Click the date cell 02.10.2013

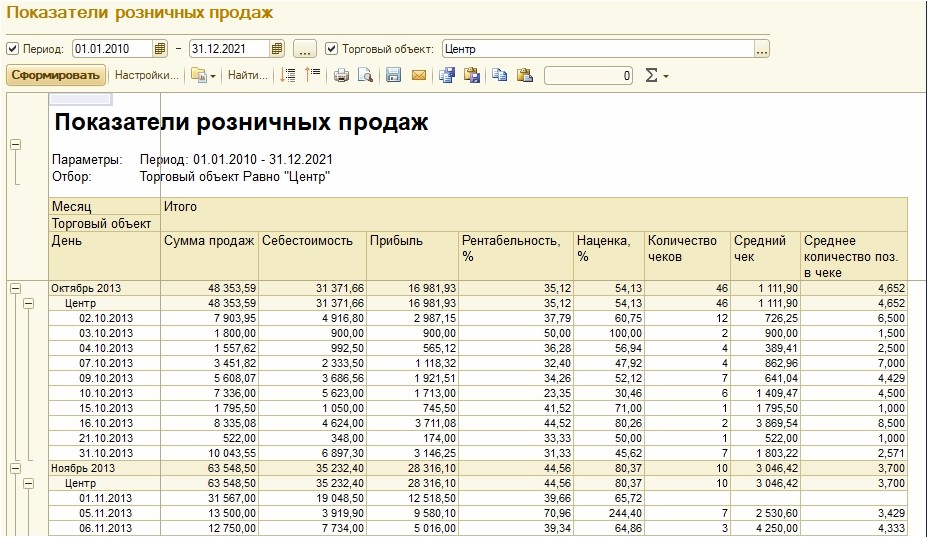(x=106, y=319)
